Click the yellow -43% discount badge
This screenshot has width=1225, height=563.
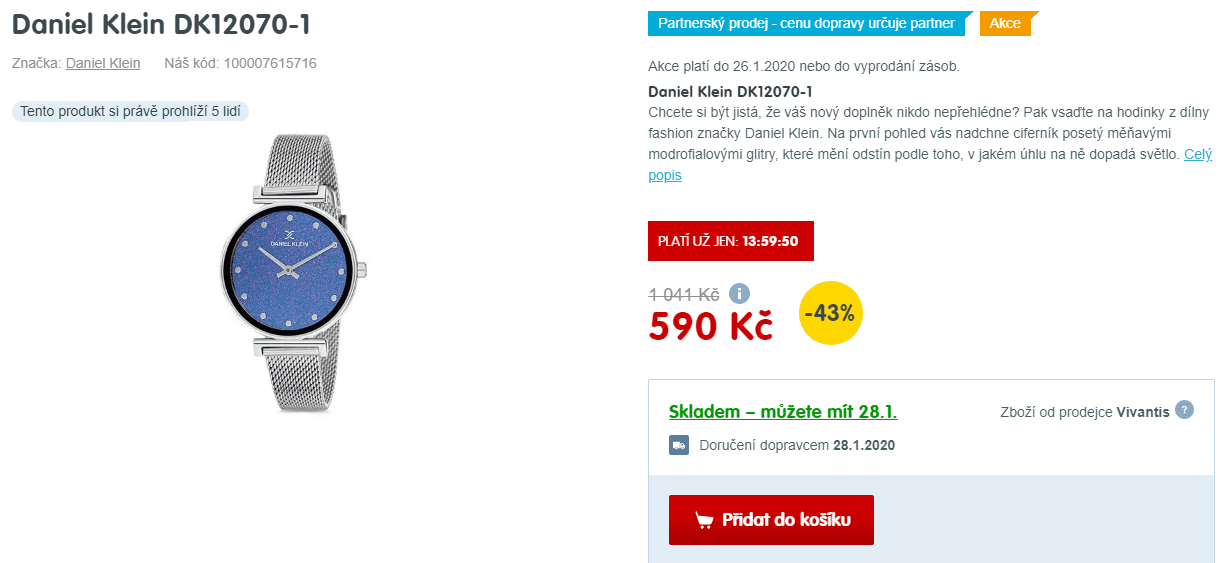click(831, 313)
